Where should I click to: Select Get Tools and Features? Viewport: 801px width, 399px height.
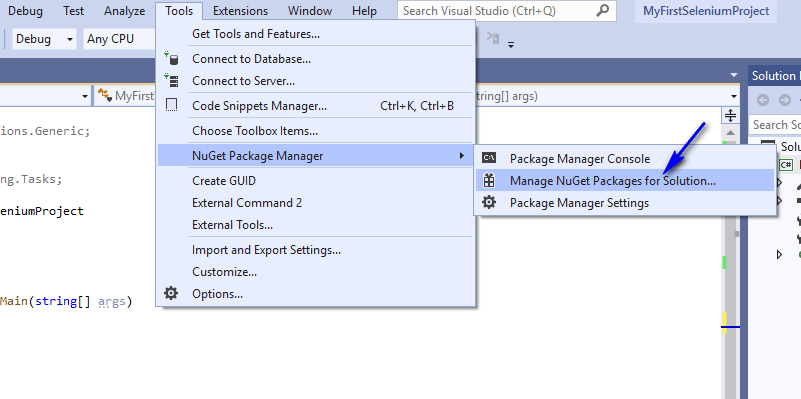pos(316,34)
